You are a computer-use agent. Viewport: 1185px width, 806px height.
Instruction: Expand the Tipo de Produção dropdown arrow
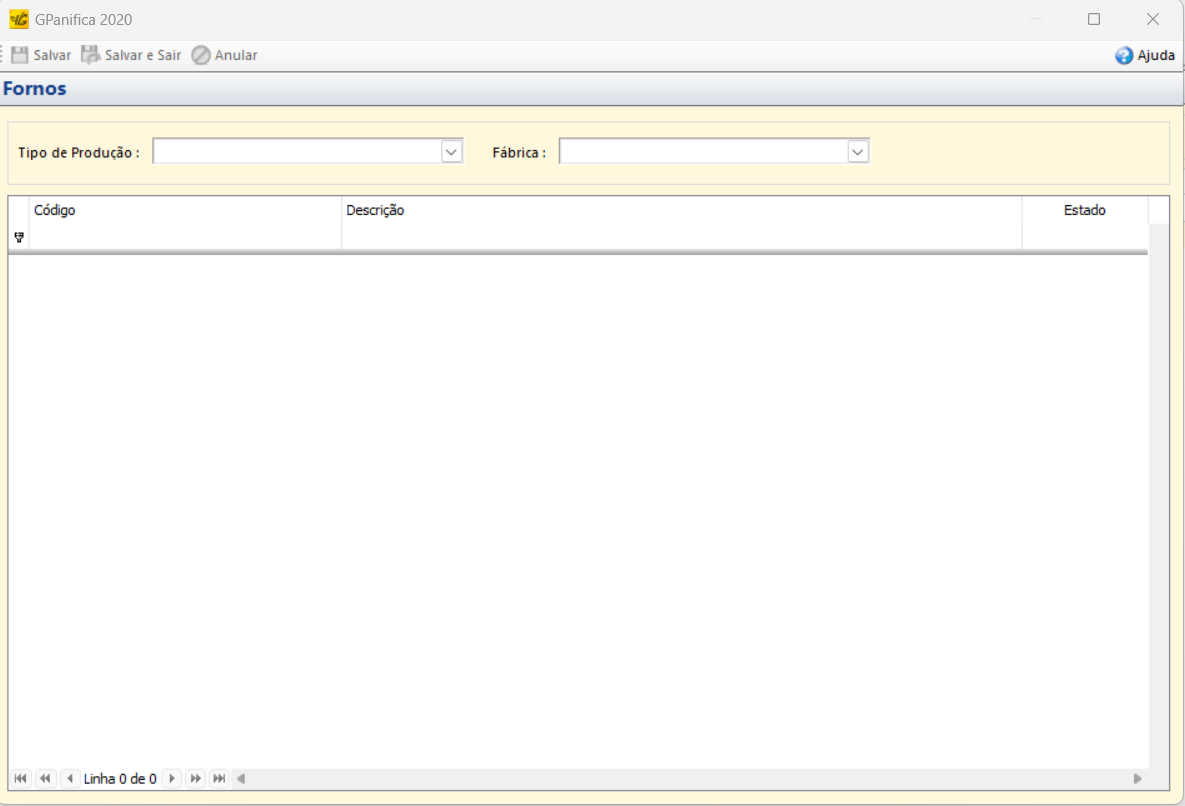452,151
